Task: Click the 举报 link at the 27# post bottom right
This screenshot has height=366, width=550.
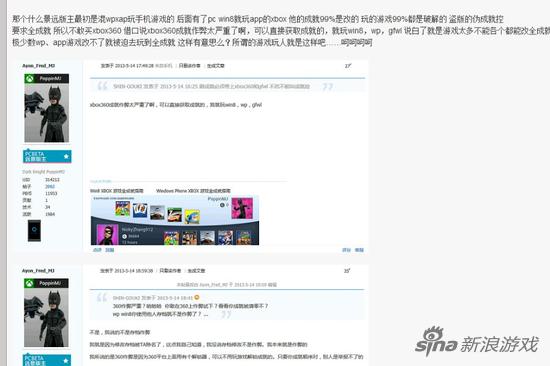Action: [x=359, y=250]
